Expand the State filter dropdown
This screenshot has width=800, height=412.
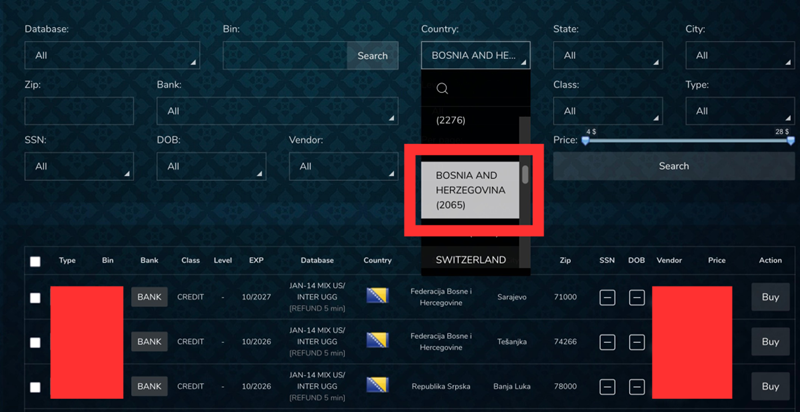pos(608,55)
